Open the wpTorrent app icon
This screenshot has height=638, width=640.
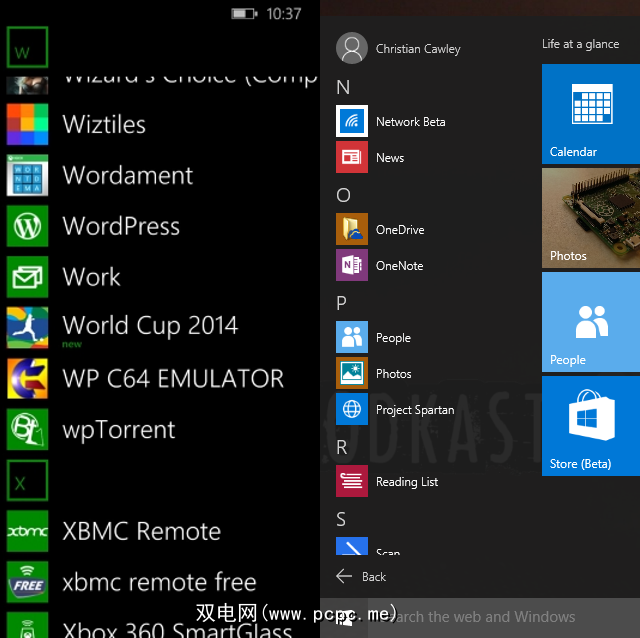27,429
